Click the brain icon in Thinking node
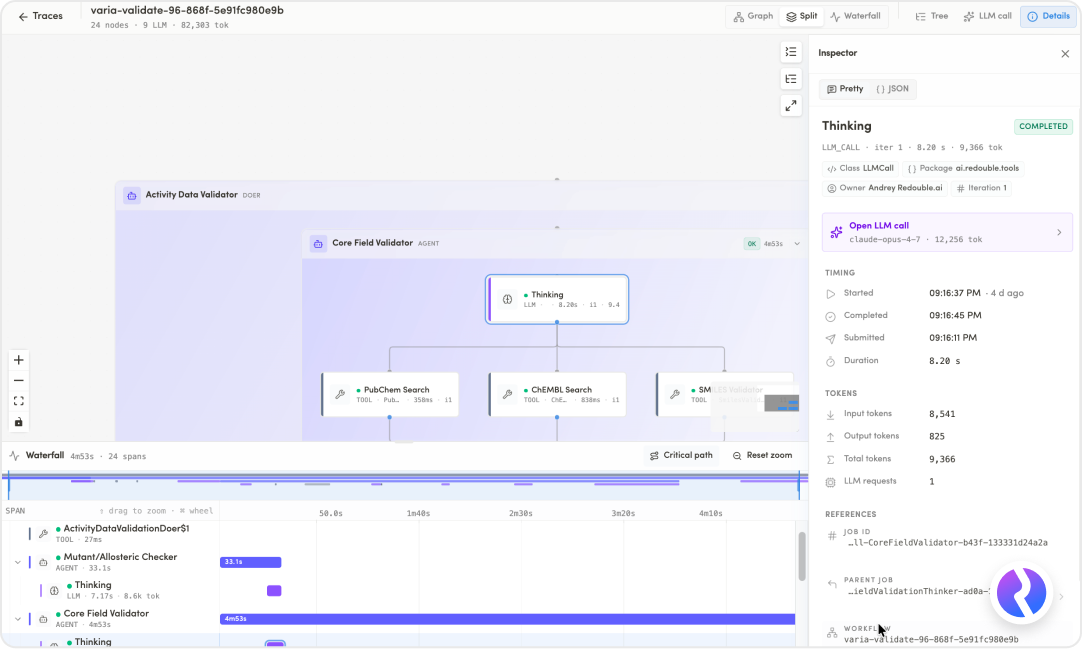The image size is (1082, 649). click(x=507, y=299)
